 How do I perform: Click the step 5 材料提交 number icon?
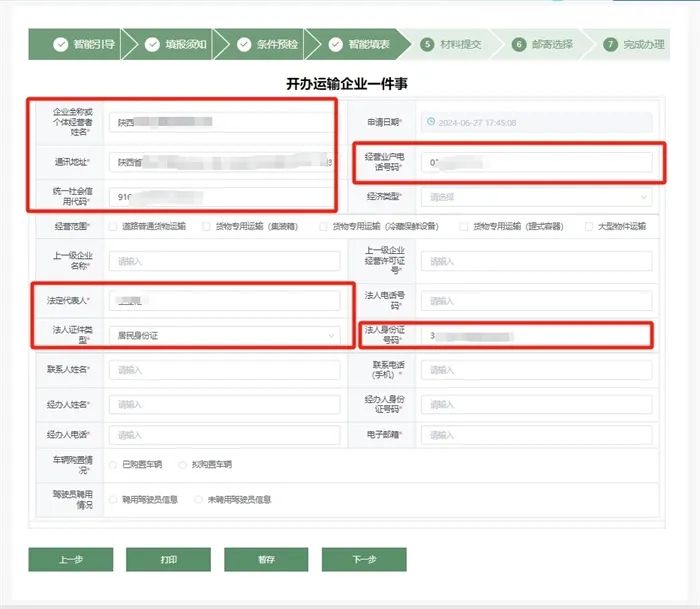[x=427, y=44]
